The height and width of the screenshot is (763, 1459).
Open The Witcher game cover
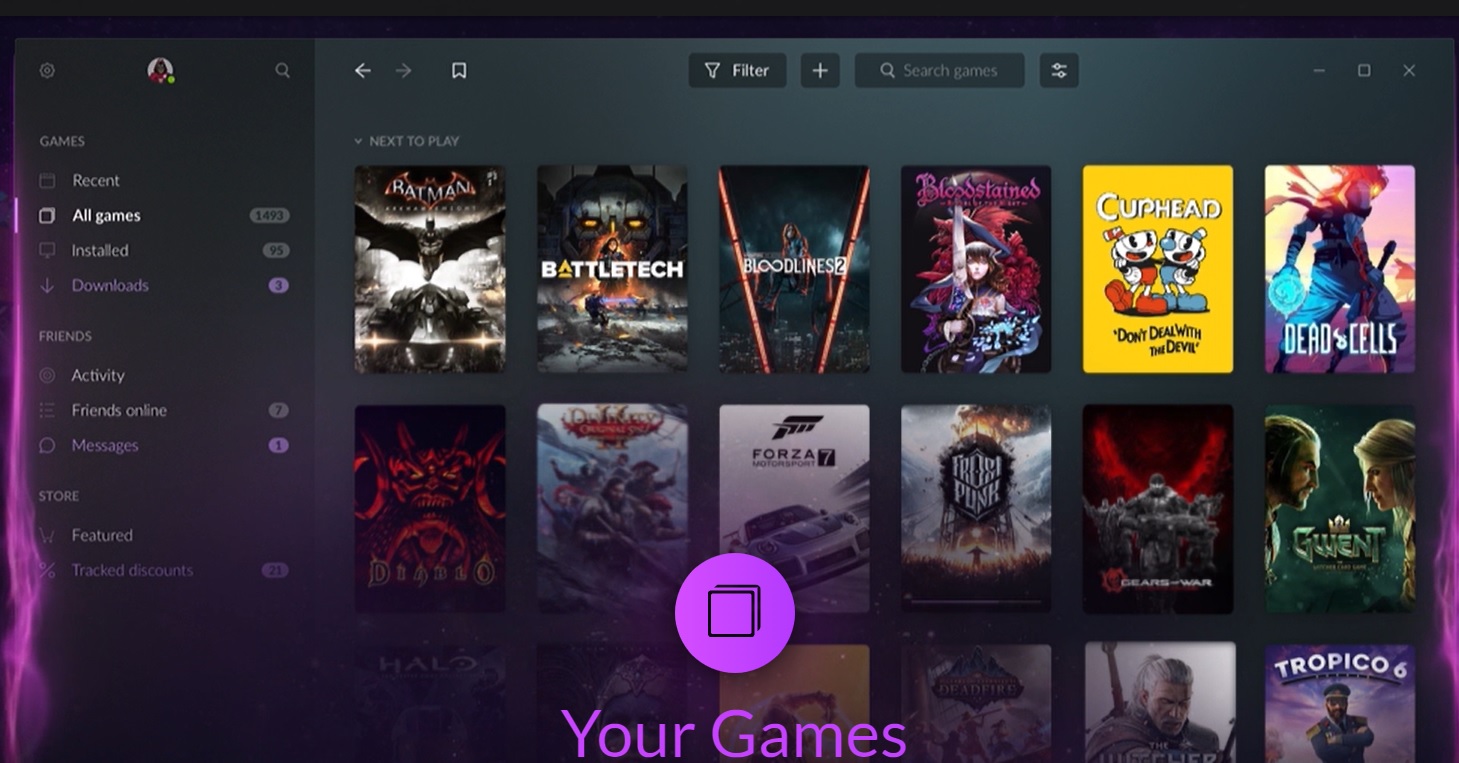click(1160, 703)
